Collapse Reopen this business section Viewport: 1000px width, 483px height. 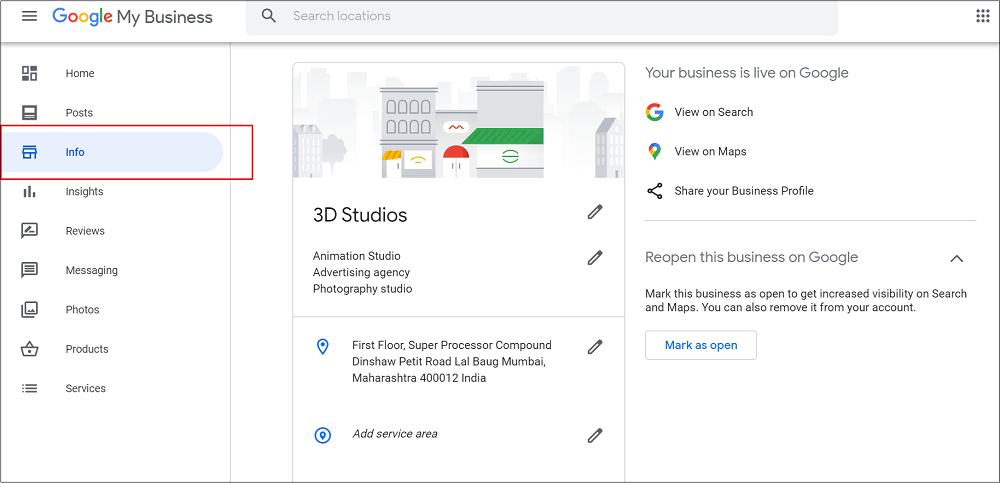956,258
